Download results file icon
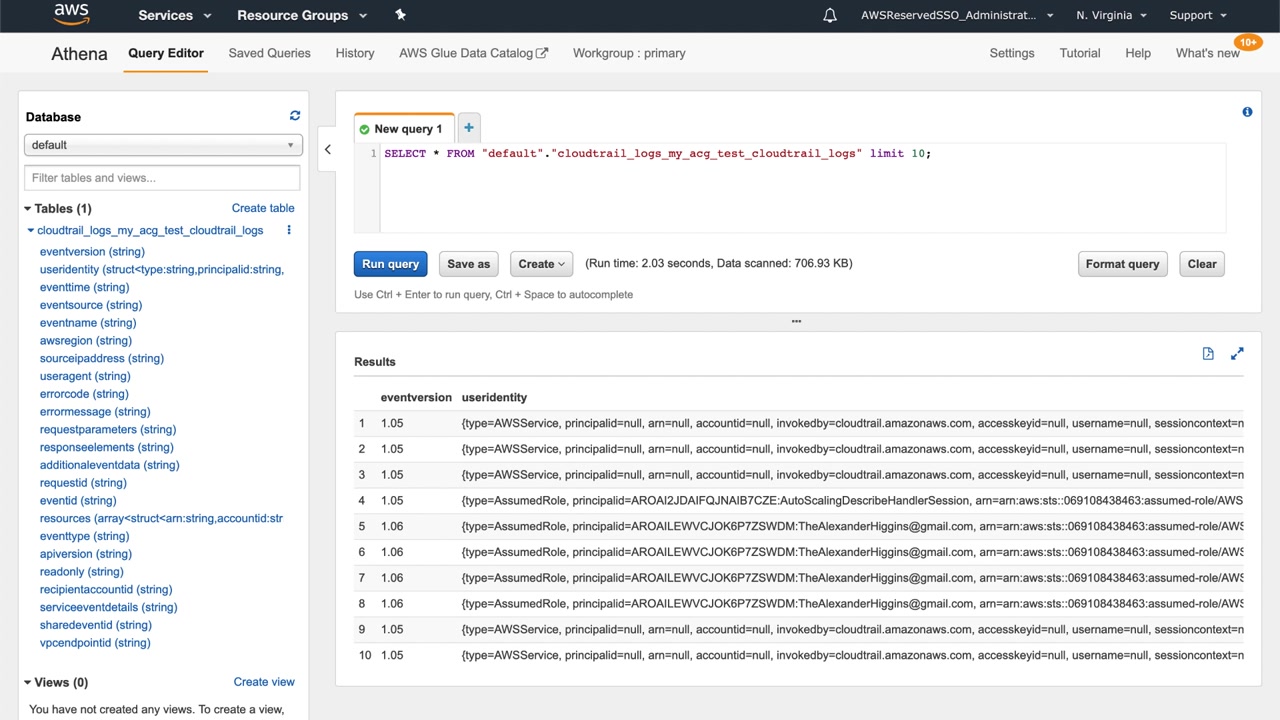 tap(1208, 354)
